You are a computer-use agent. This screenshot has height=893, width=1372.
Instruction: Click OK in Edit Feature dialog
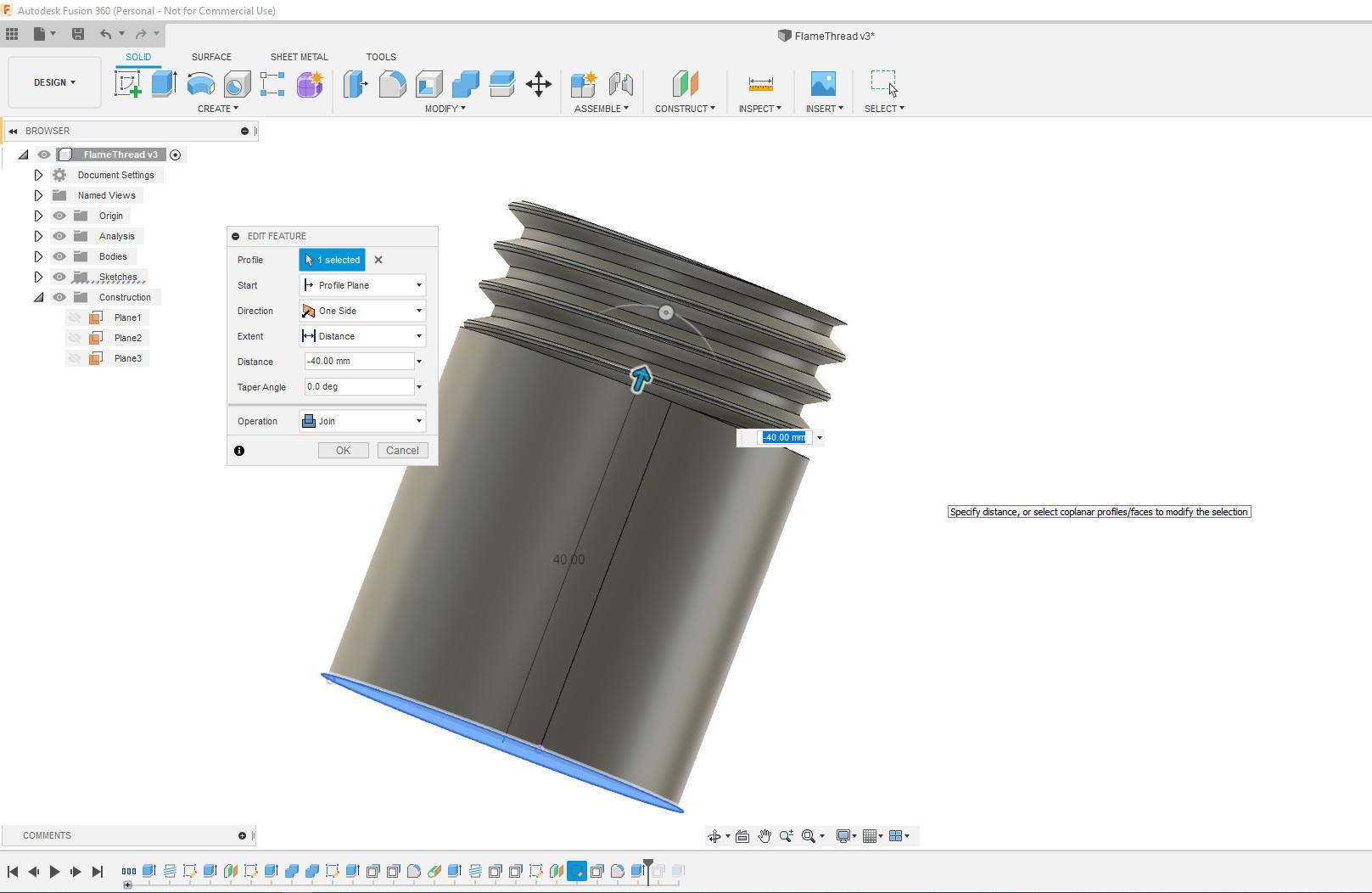(x=343, y=451)
